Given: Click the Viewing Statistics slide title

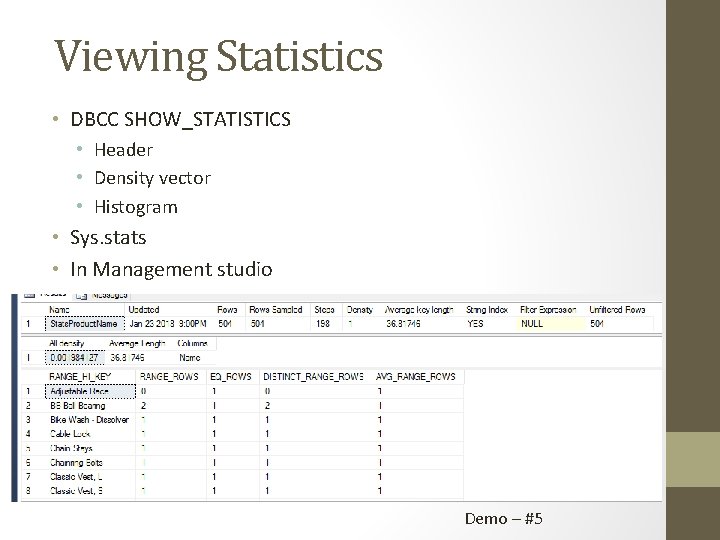Looking at the screenshot, I should tap(219, 57).
